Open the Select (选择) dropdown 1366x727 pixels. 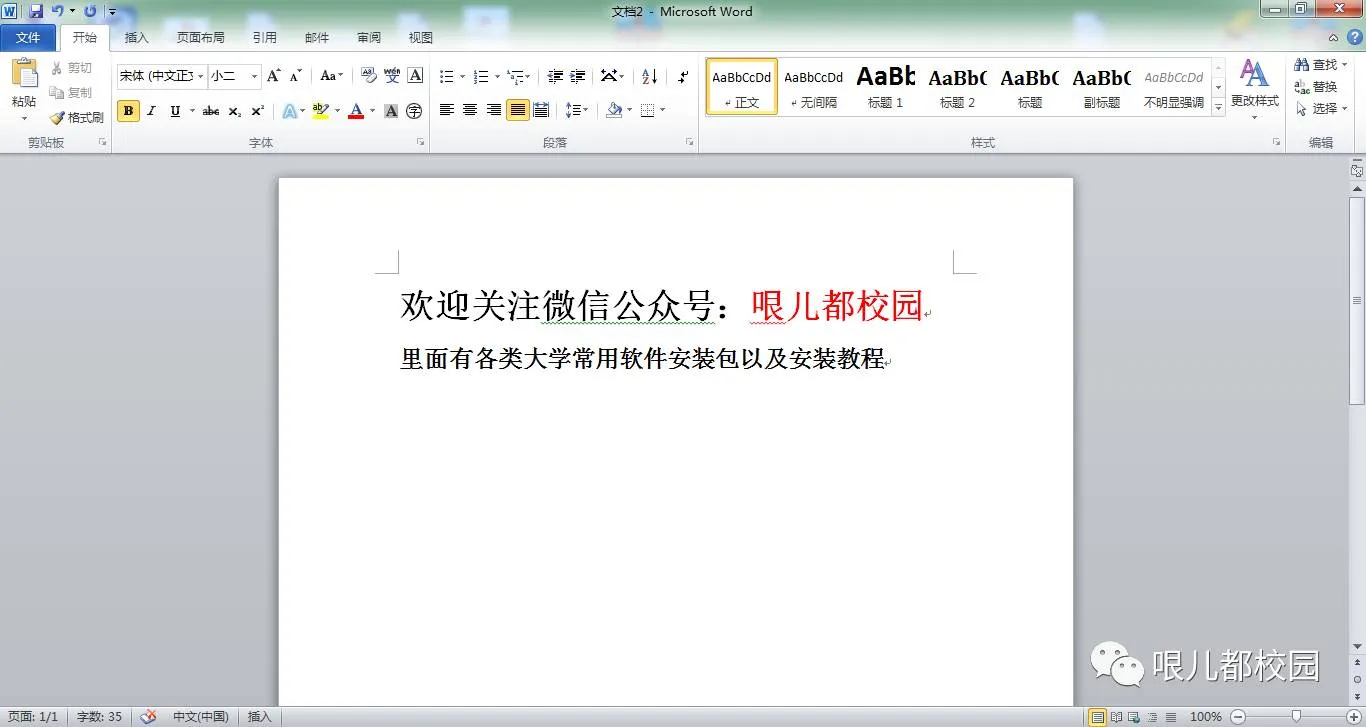(x=1324, y=108)
